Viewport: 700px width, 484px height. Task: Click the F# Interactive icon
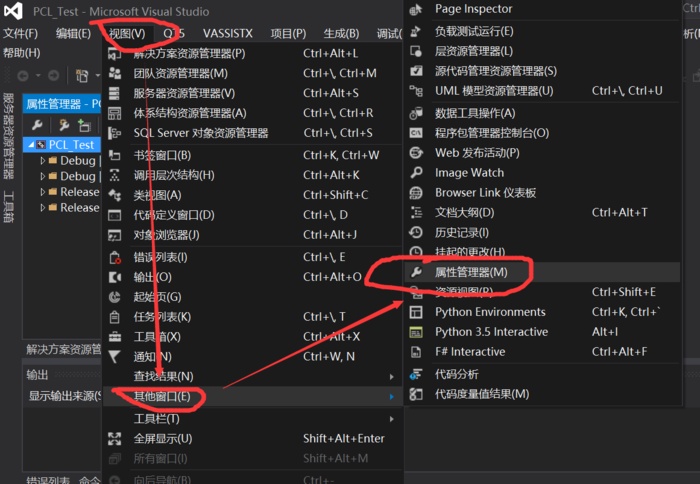tap(416, 352)
